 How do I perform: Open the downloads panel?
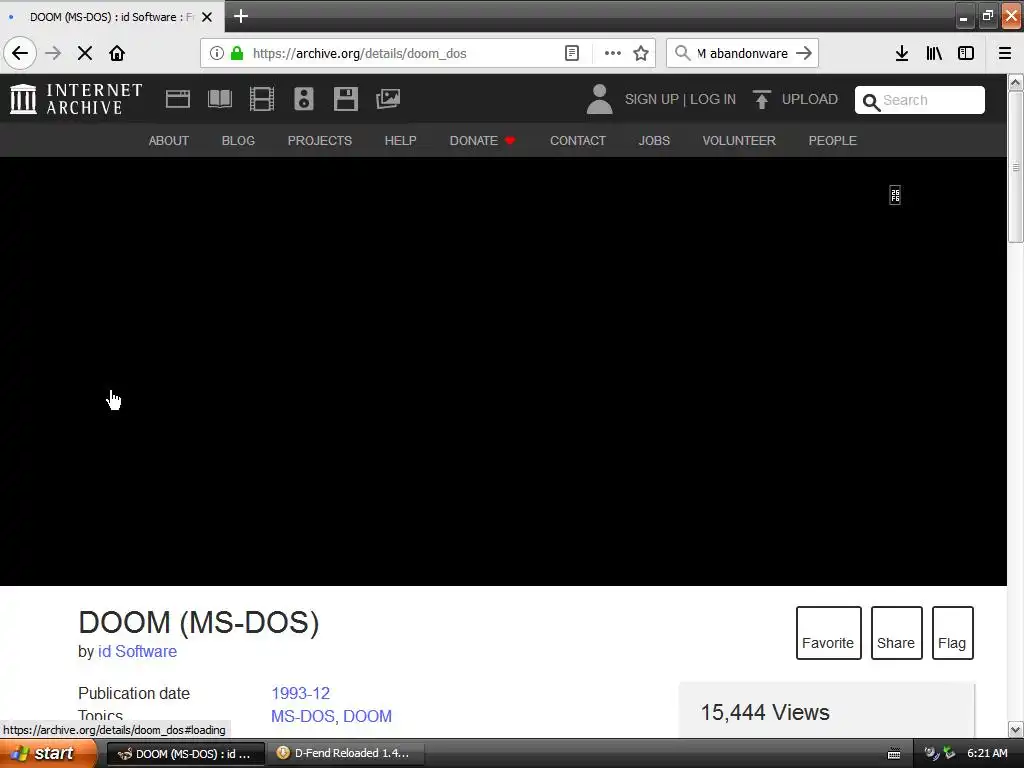902,53
